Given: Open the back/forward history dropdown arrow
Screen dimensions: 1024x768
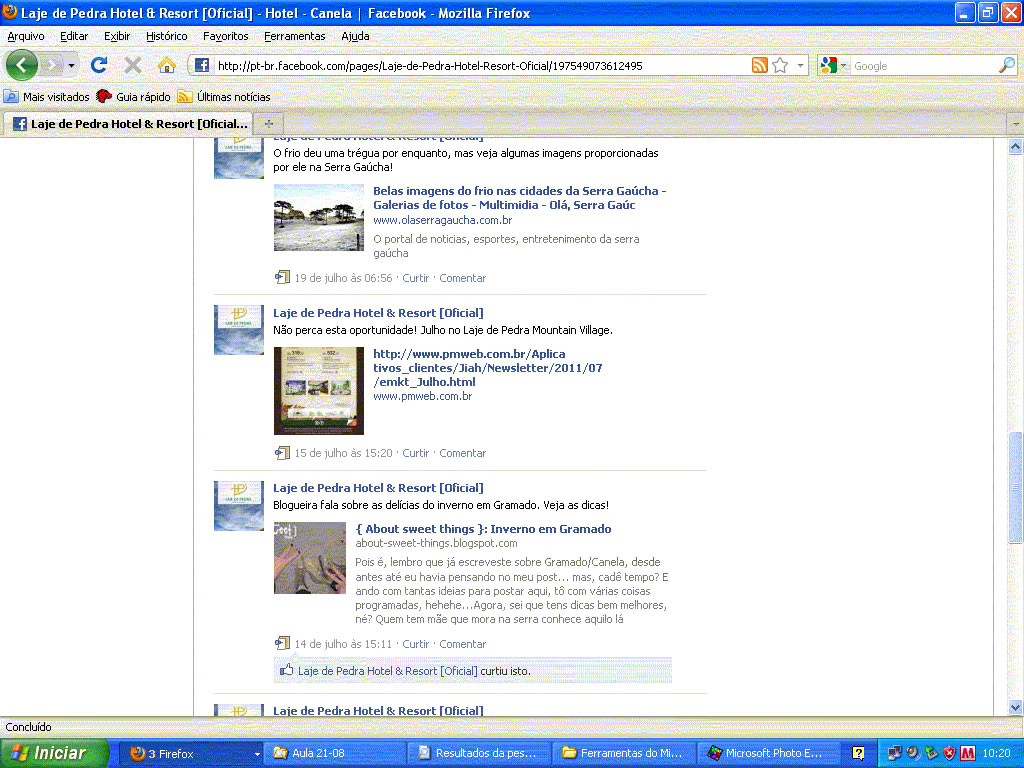Looking at the screenshot, I should click(71, 65).
